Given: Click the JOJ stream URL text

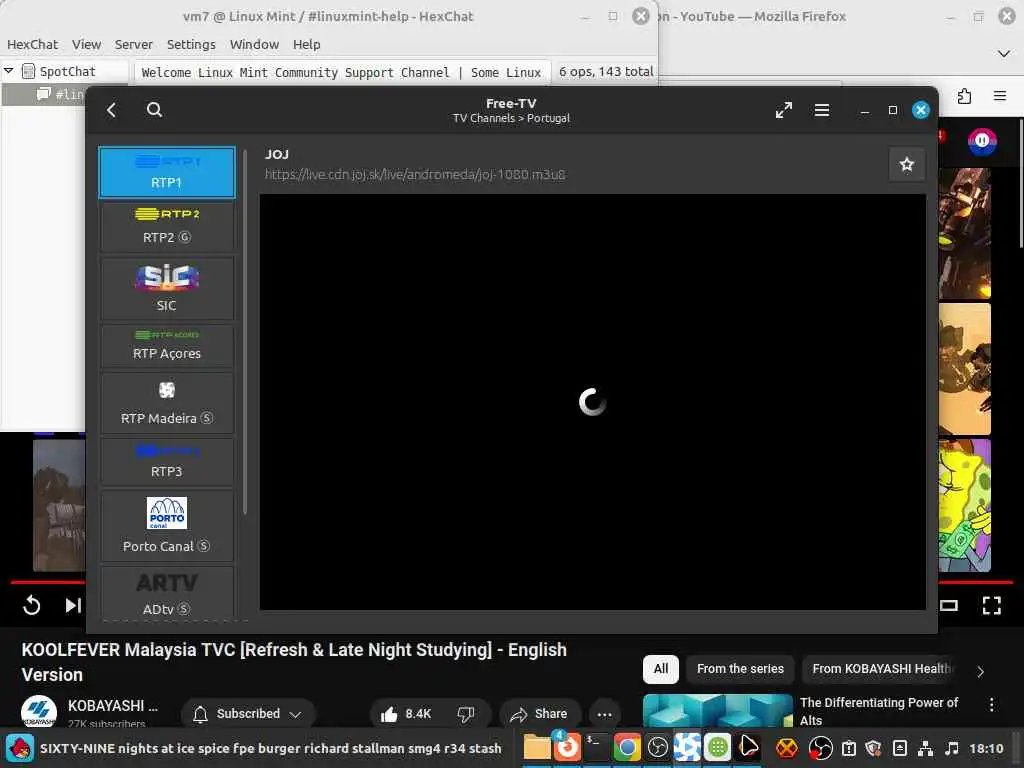Looking at the screenshot, I should [x=415, y=174].
